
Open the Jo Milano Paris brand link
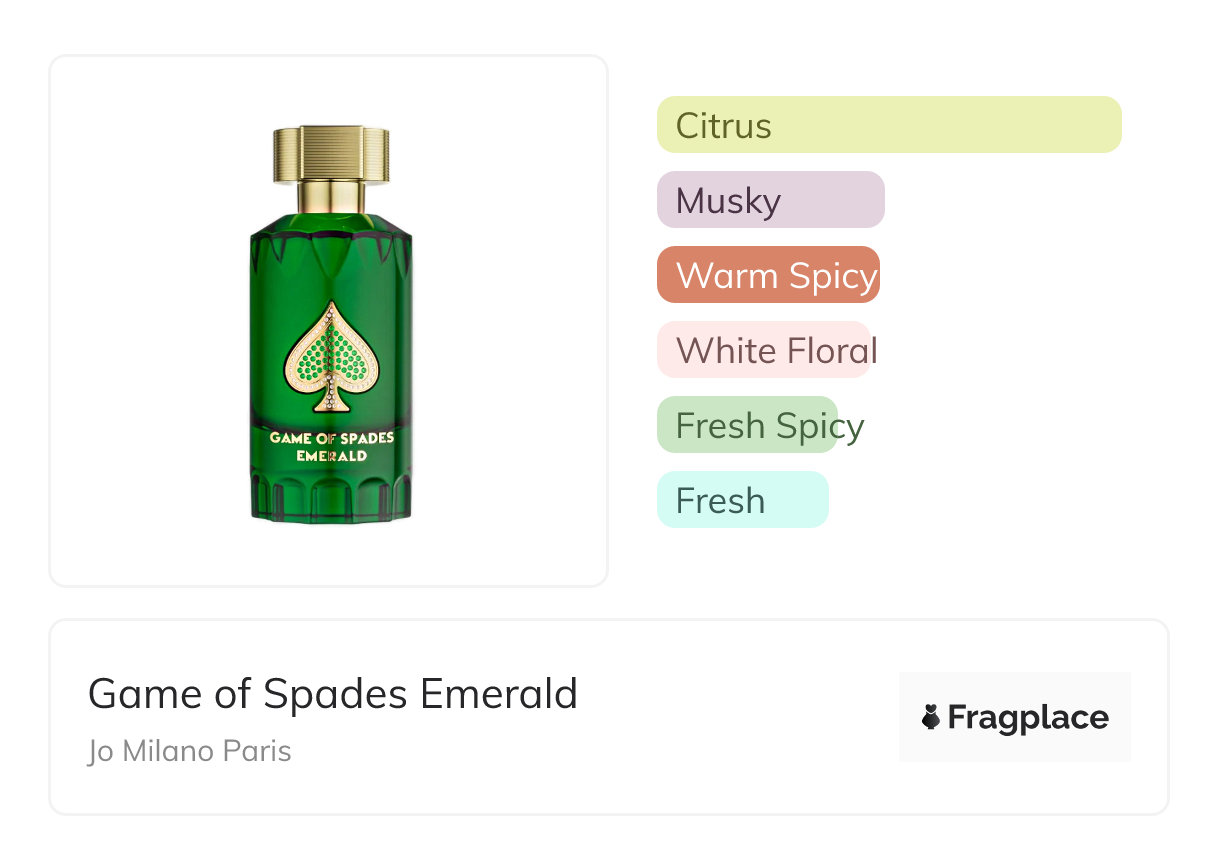pyautogui.click(x=189, y=751)
